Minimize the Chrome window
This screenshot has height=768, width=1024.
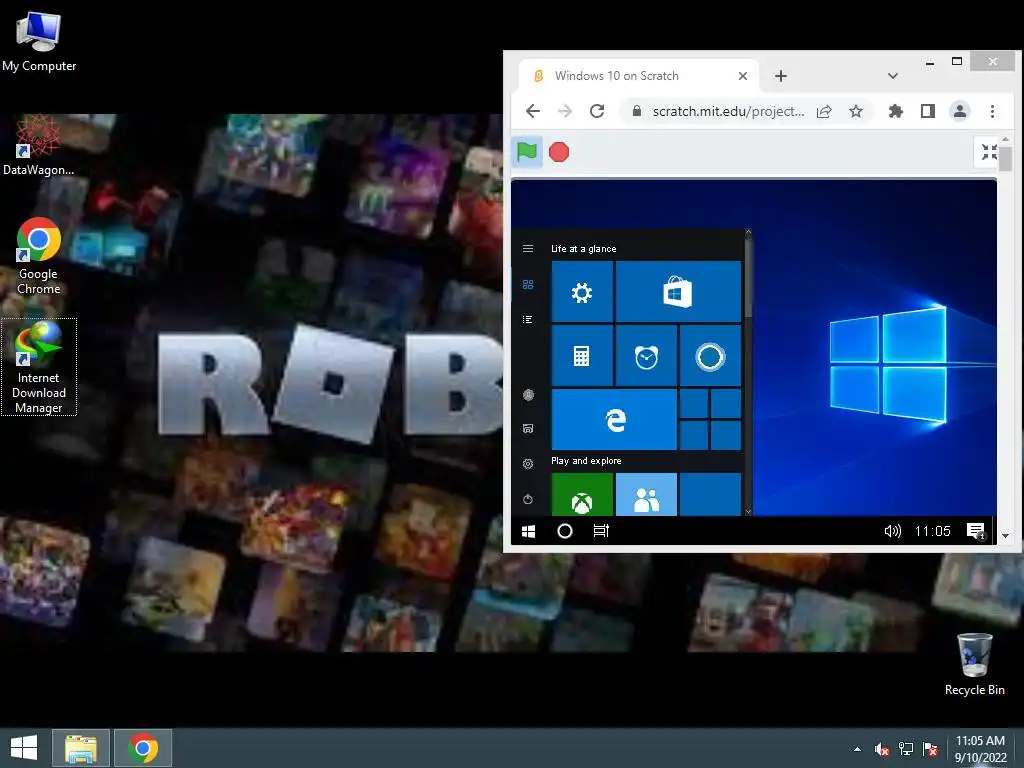coord(929,63)
